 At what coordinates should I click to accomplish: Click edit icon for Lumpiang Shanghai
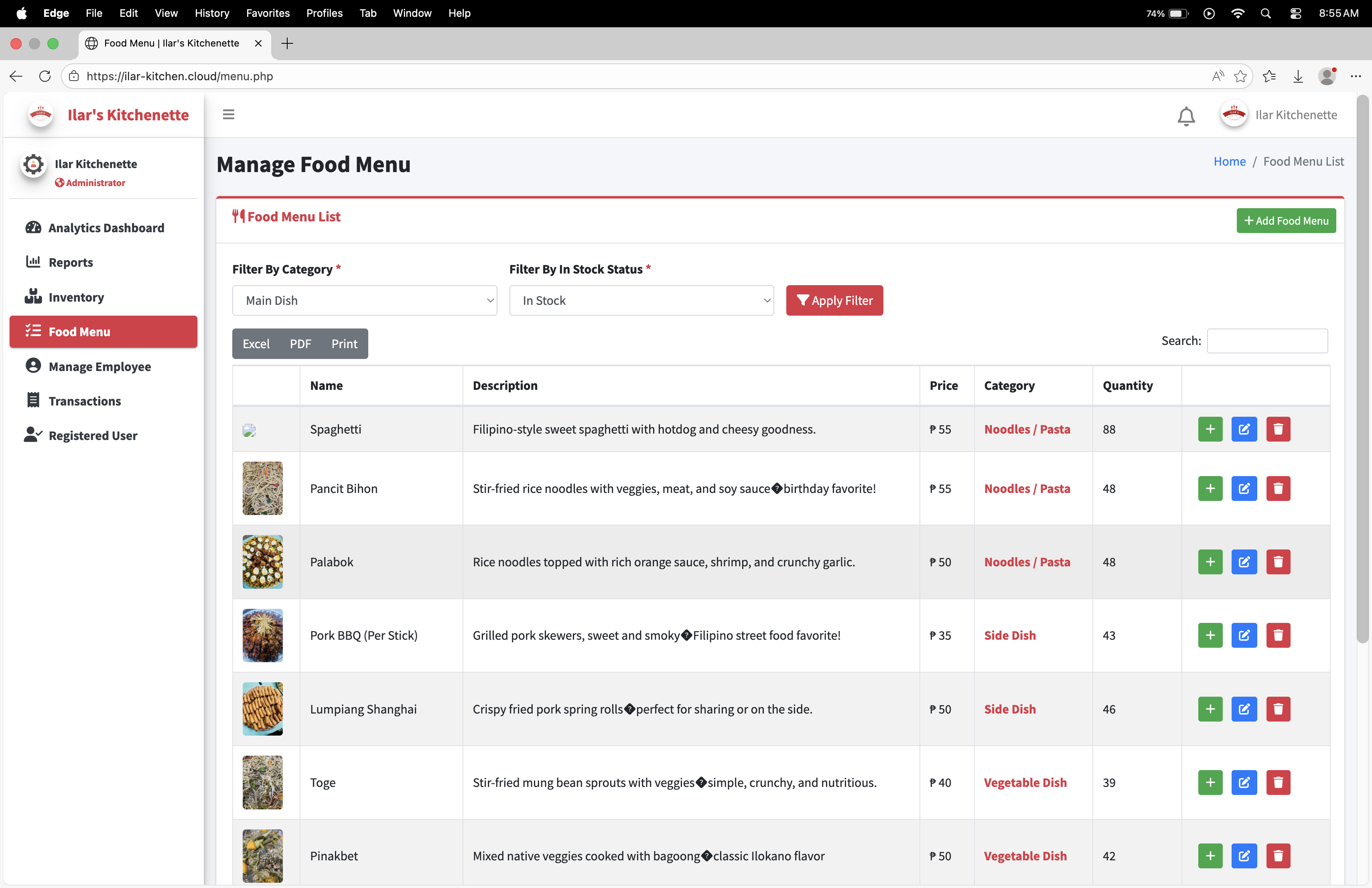1244,709
